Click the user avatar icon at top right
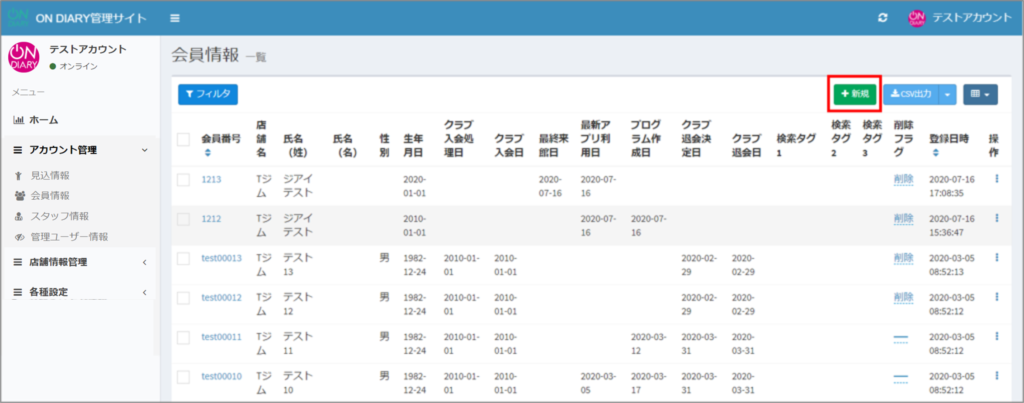The height and width of the screenshot is (403, 1024). pos(916,18)
